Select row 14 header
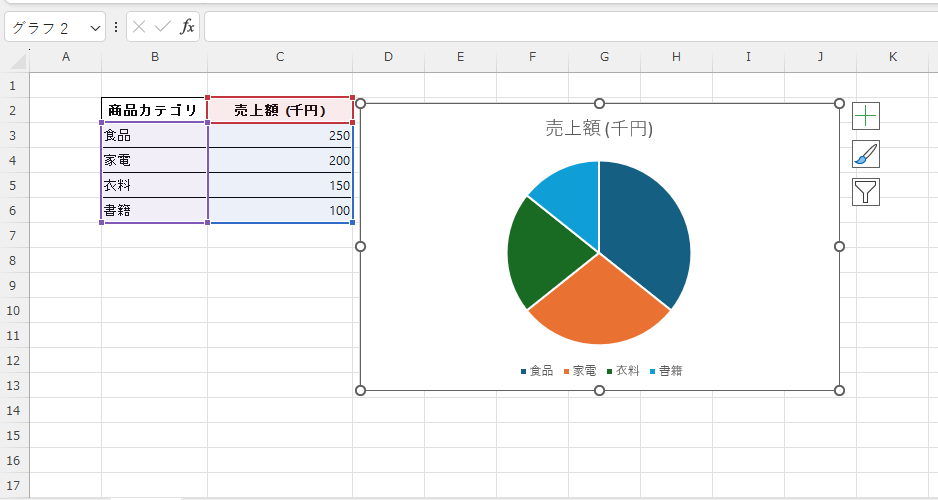938x500 pixels. [x=13, y=410]
